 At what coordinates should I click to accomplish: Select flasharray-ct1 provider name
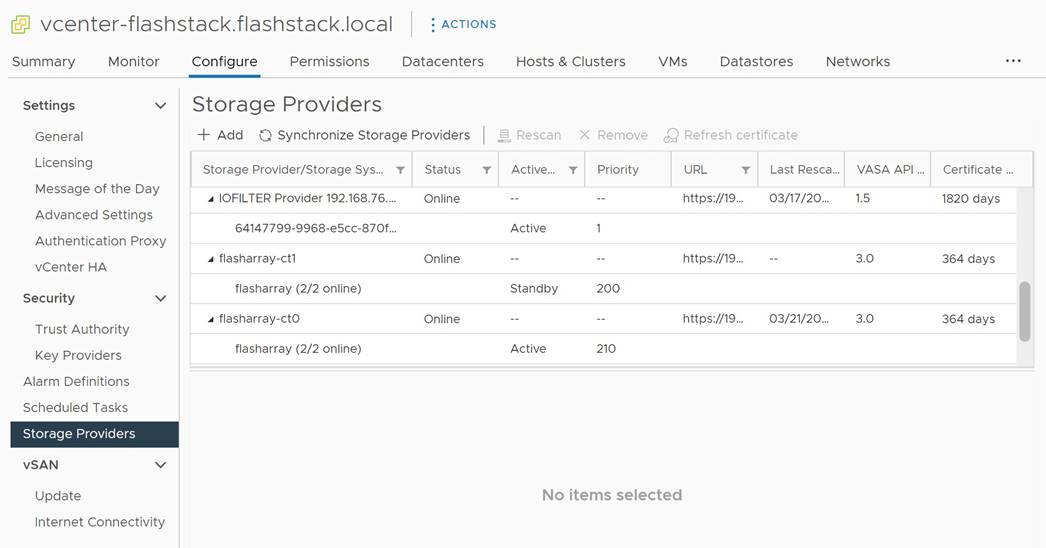pyautogui.click(x=257, y=258)
